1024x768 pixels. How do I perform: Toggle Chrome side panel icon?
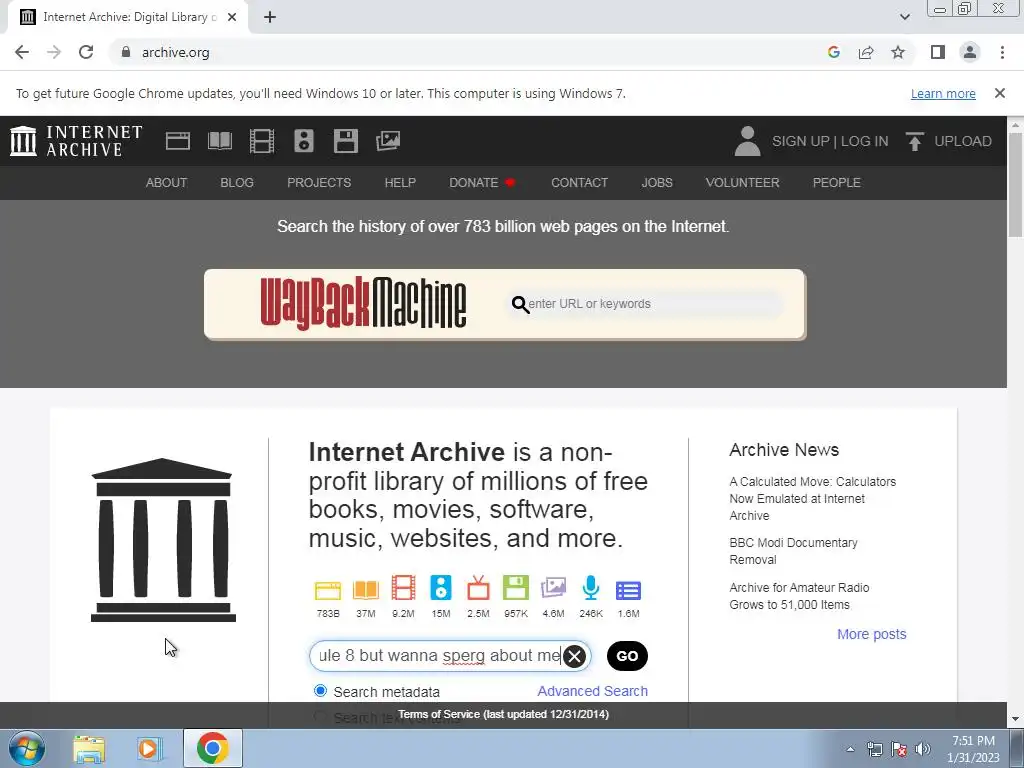[938, 52]
